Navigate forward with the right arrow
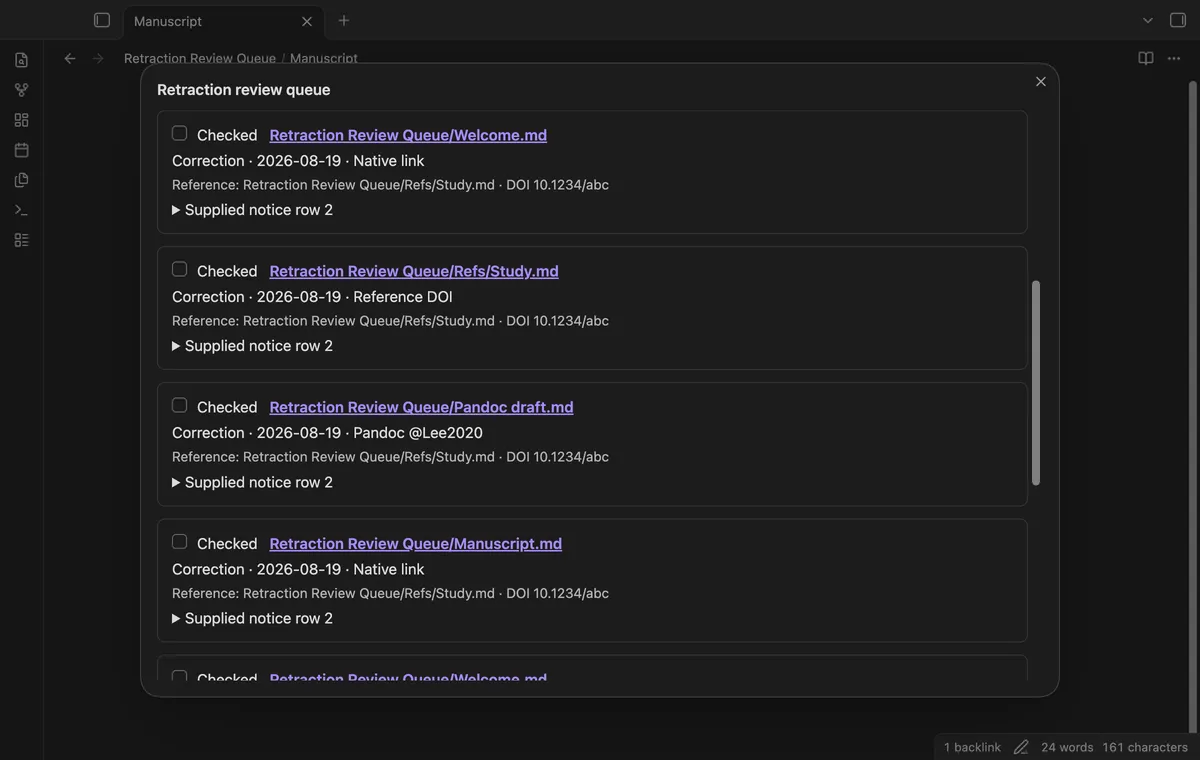 click(98, 58)
